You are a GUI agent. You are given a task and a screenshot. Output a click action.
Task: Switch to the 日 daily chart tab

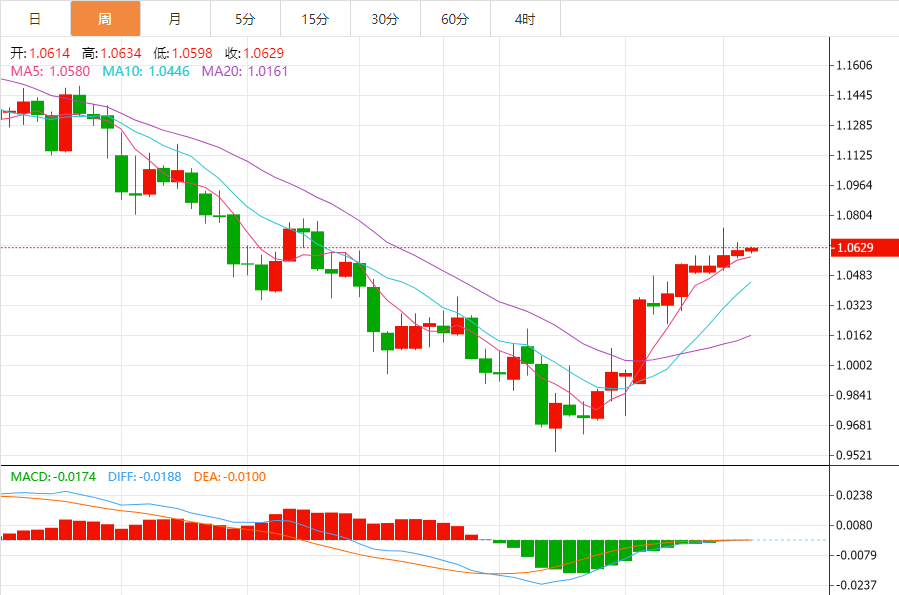(x=35, y=19)
